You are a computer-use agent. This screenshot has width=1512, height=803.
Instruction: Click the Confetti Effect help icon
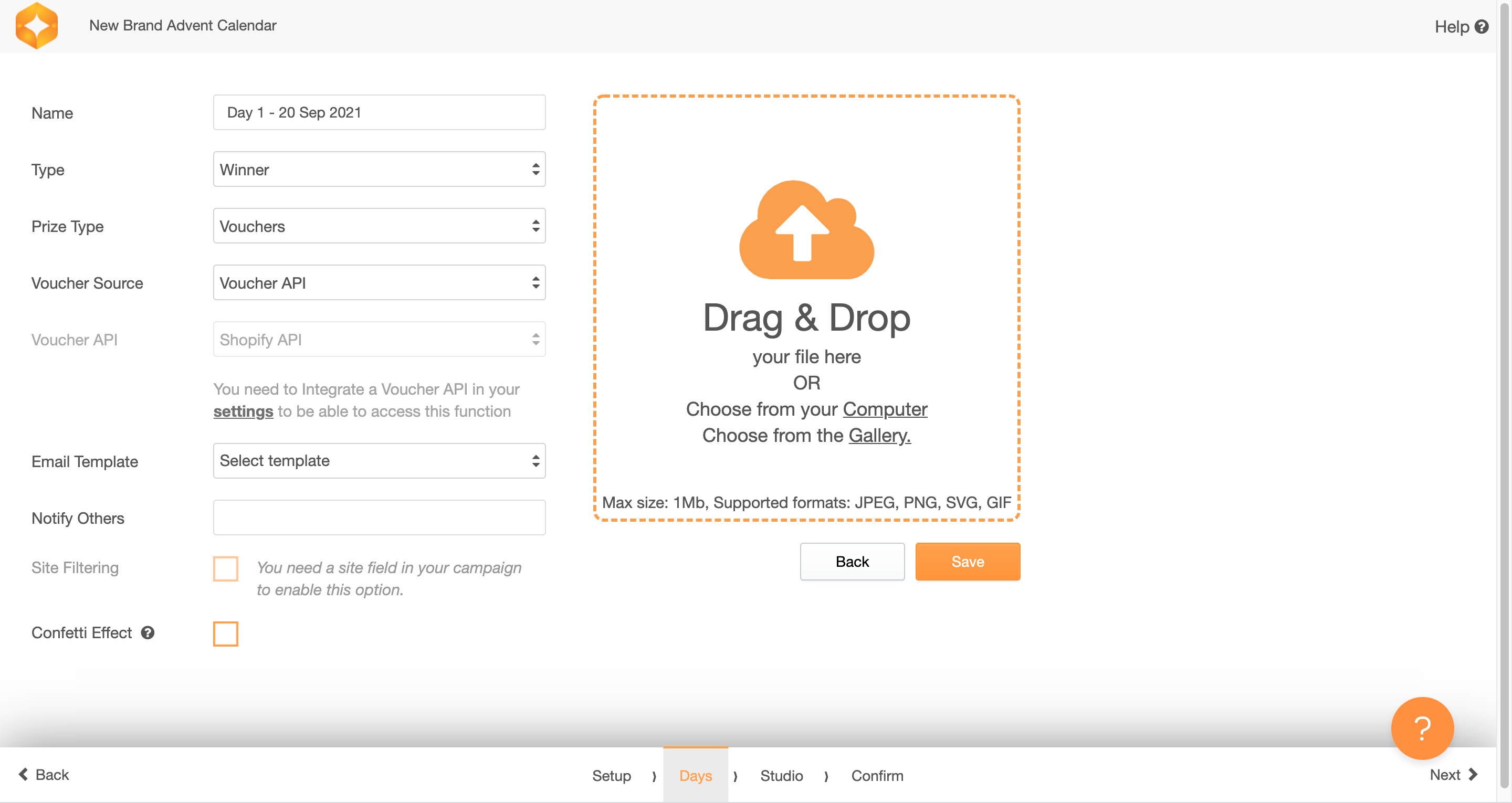tap(148, 632)
